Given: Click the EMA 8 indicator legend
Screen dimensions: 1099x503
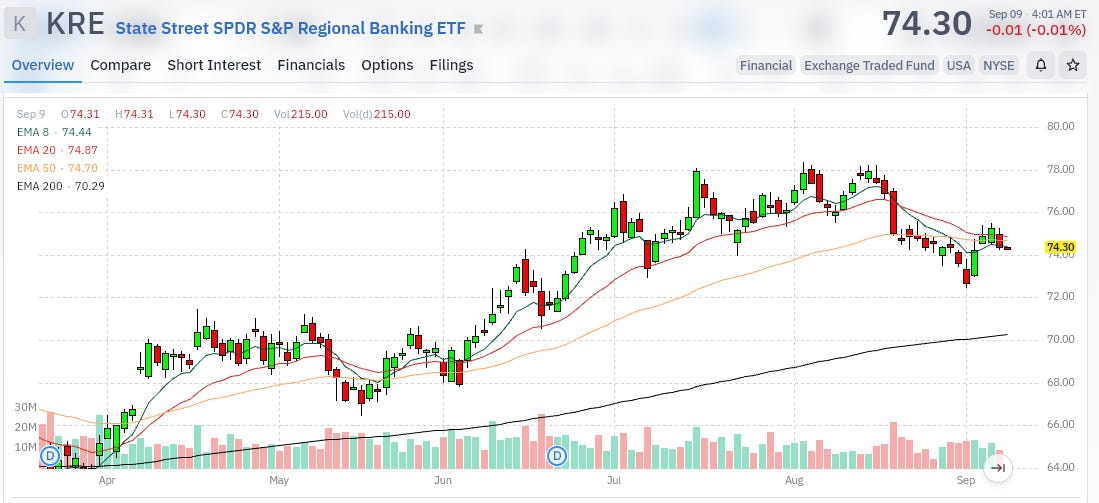Looking at the screenshot, I should [x=54, y=132].
